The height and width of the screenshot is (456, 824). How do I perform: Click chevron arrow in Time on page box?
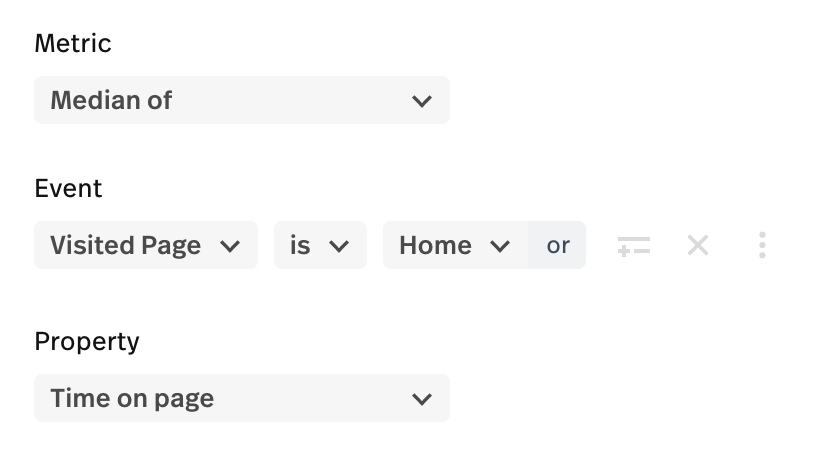[421, 399]
